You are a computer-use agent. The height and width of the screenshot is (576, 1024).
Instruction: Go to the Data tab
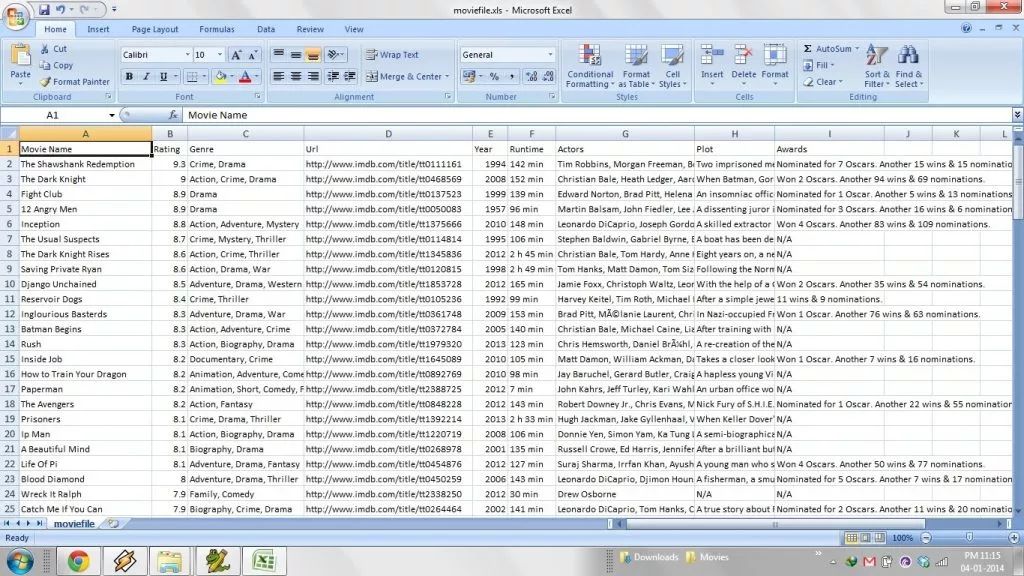pos(266,29)
